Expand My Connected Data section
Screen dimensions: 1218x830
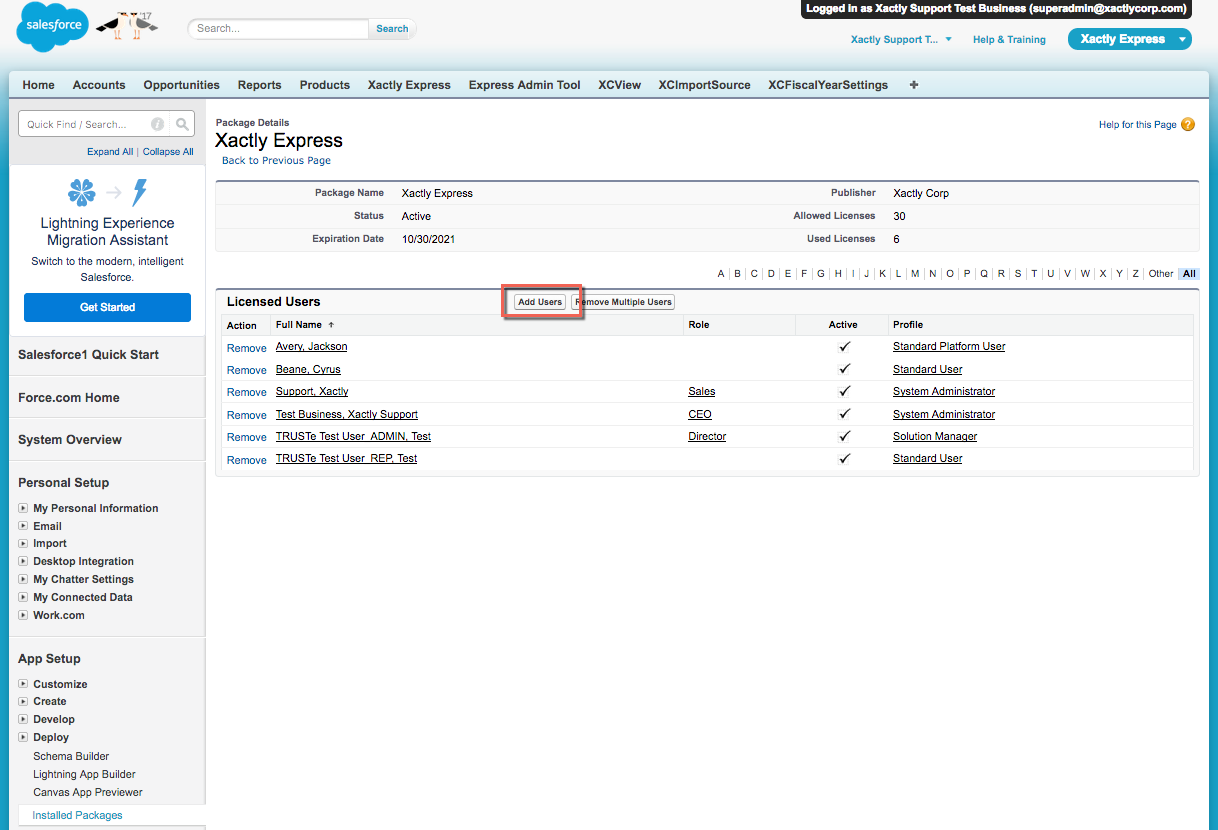[x=23, y=597]
